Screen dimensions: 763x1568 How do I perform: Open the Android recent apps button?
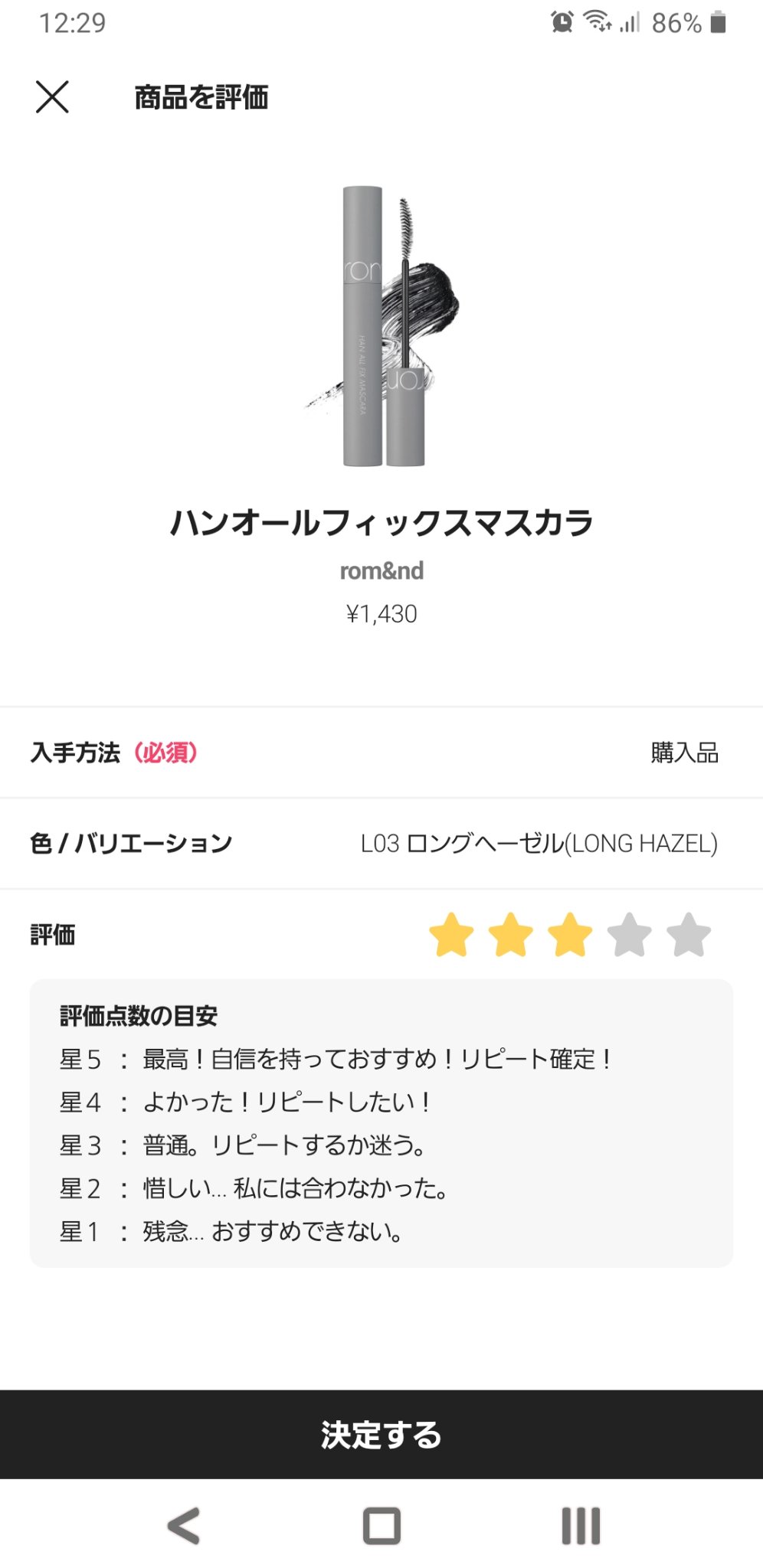click(x=581, y=1526)
